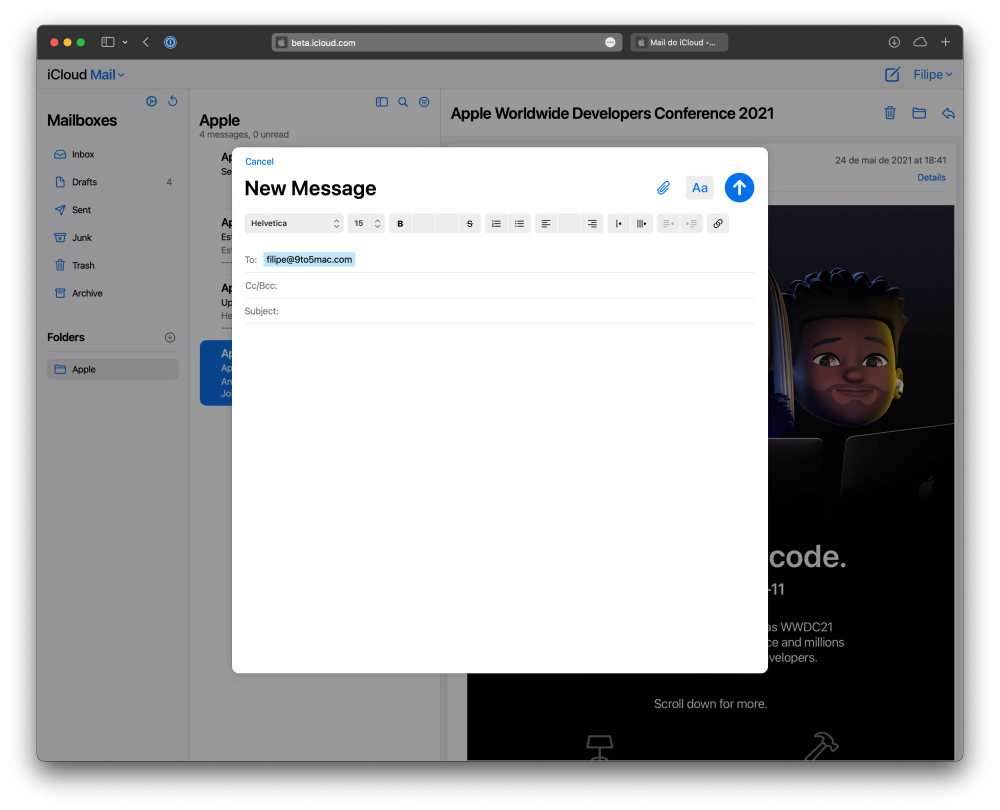Compose a new email with the pencil icon
The height and width of the screenshot is (810, 1000).
click(891, 74)
